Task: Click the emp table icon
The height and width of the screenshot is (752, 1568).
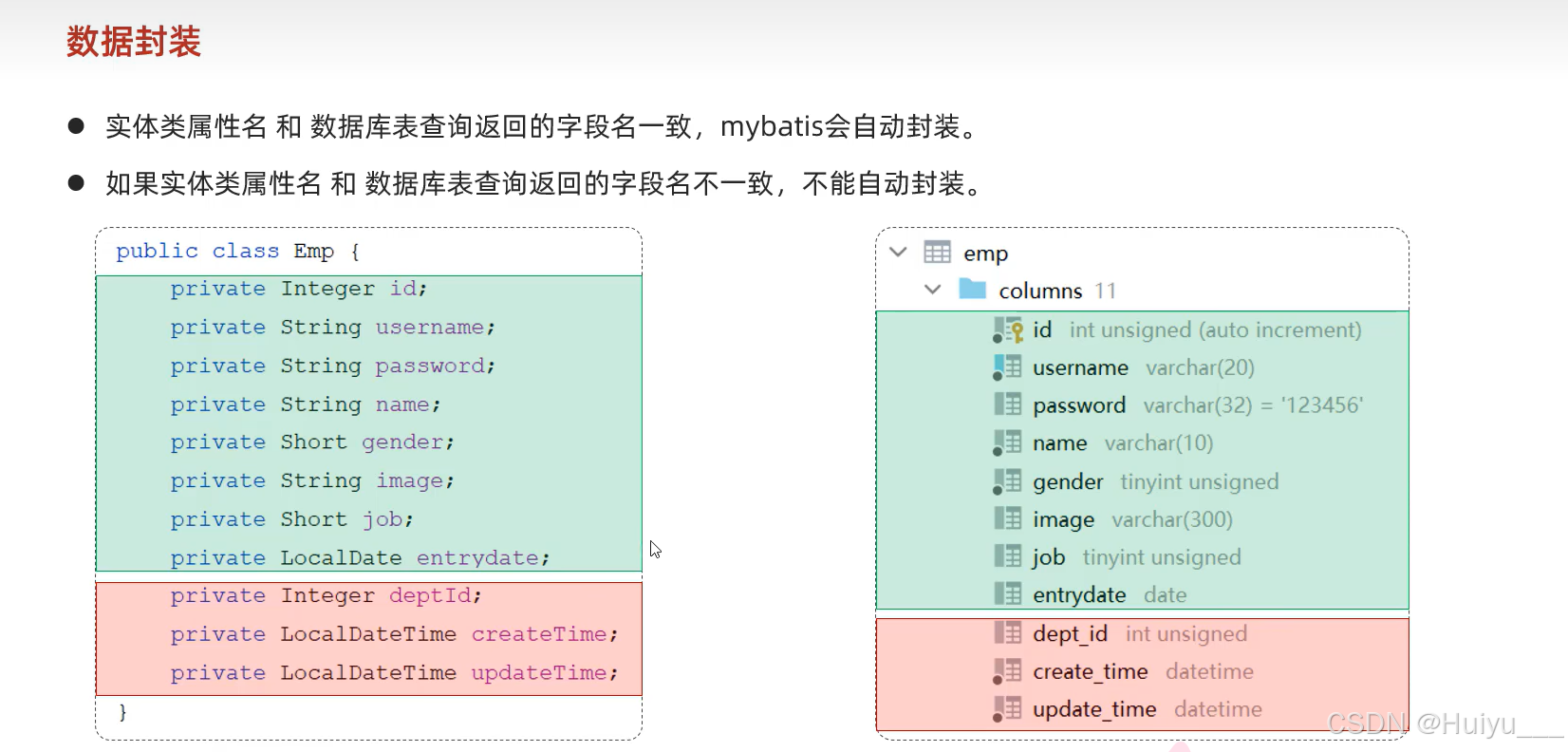Action: pyautogui.click(x=937, y=253)
